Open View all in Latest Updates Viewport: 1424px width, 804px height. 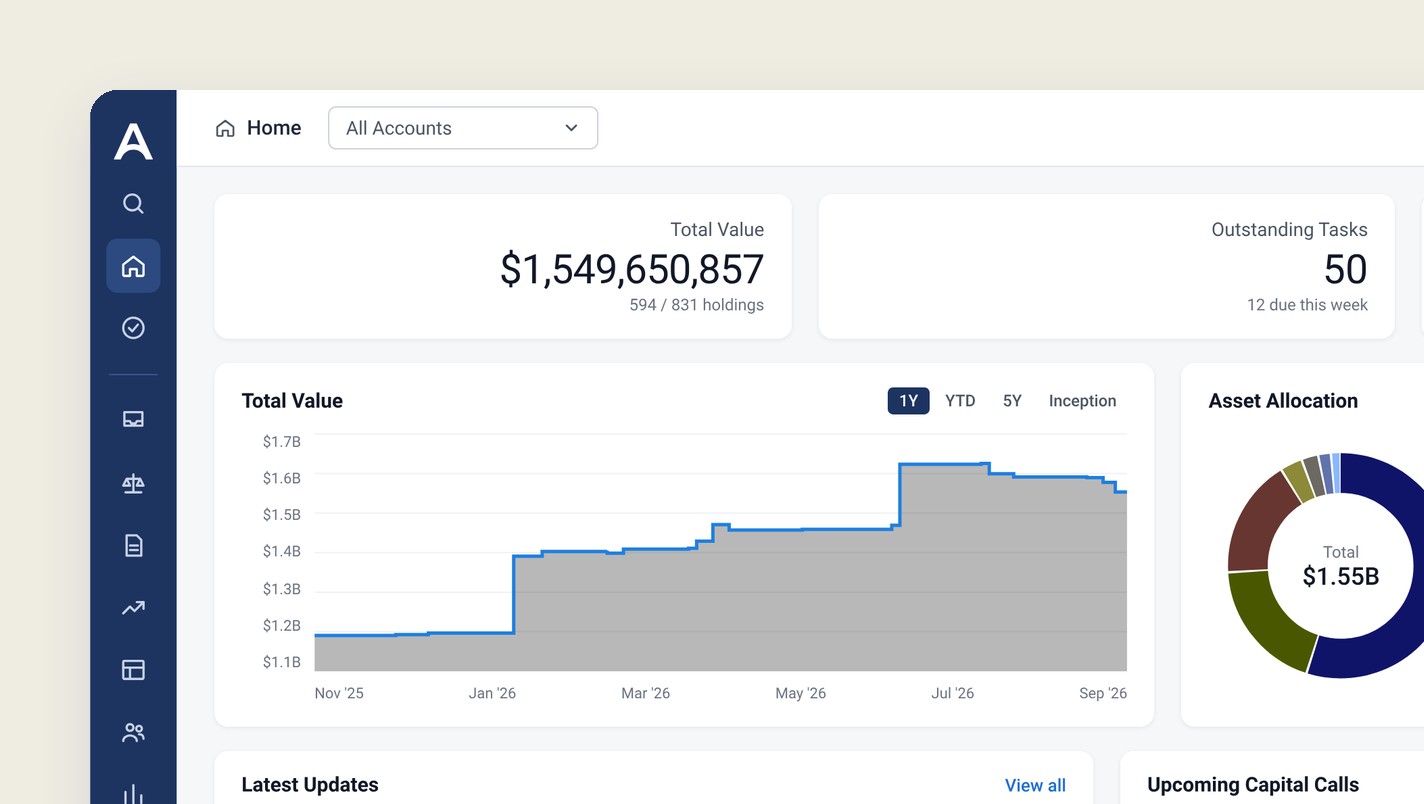tap(1035, 785)
